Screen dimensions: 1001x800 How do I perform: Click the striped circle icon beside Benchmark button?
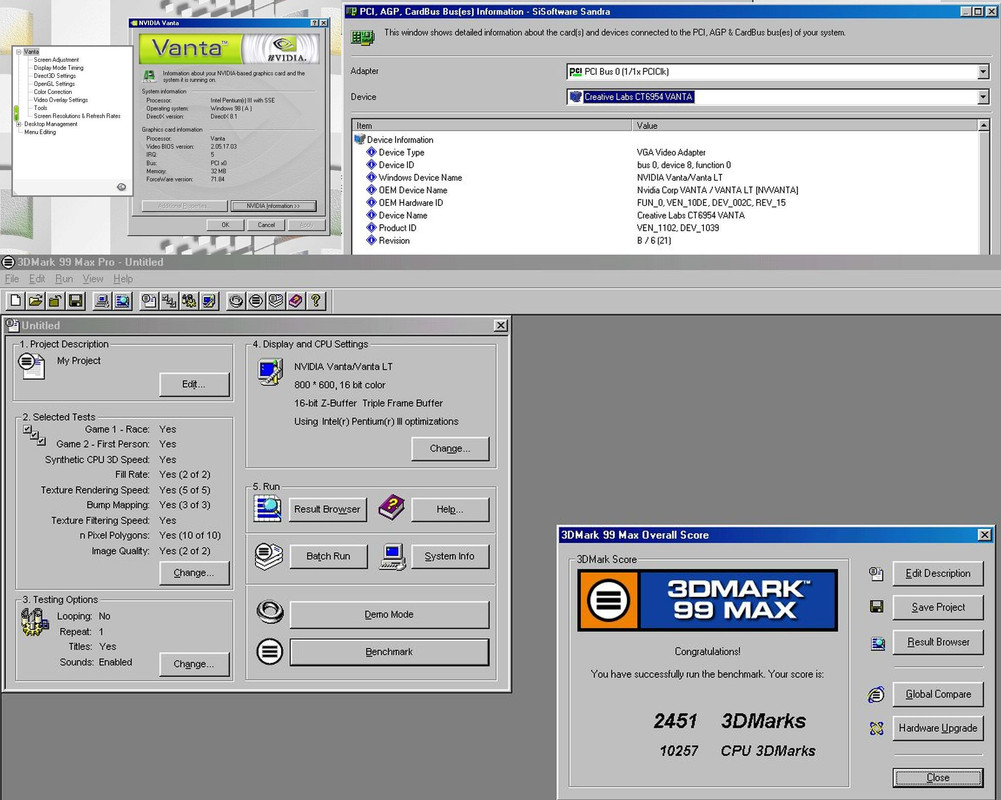pos(269,652)
